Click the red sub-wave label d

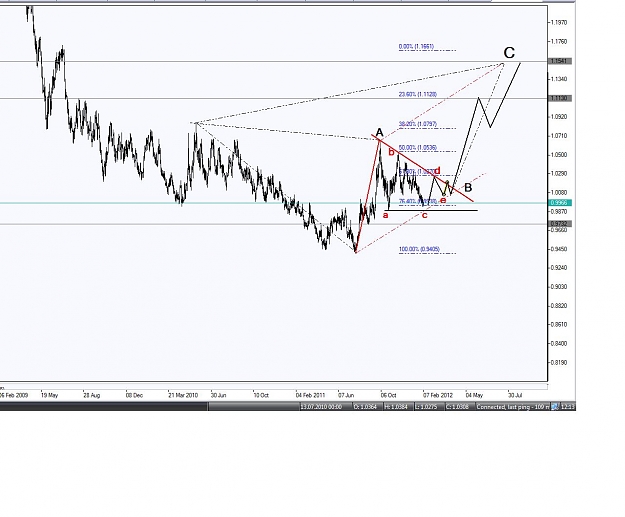click(437, 171)
